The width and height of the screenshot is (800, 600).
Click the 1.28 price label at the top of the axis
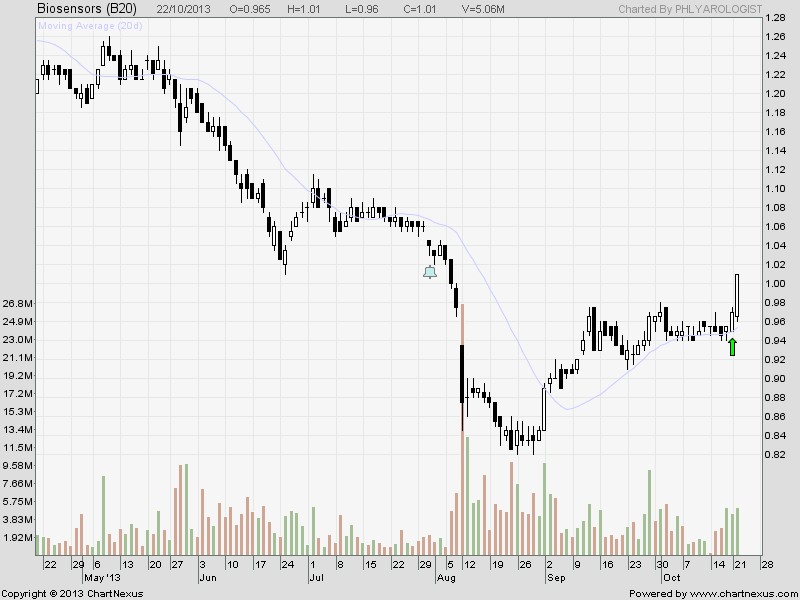pyautogui.click(x=777, y=18)
